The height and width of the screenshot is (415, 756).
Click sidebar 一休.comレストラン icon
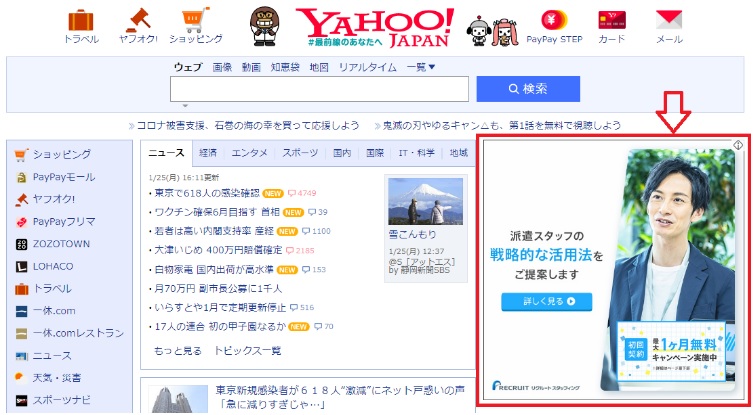(21, 334)
